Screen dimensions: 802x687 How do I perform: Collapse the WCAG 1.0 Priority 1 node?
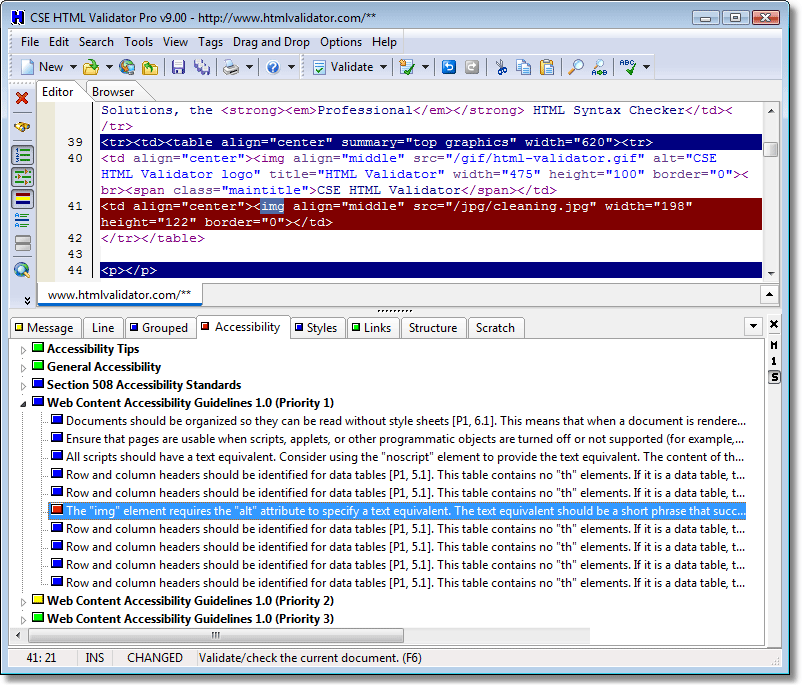tap(23, 404)
